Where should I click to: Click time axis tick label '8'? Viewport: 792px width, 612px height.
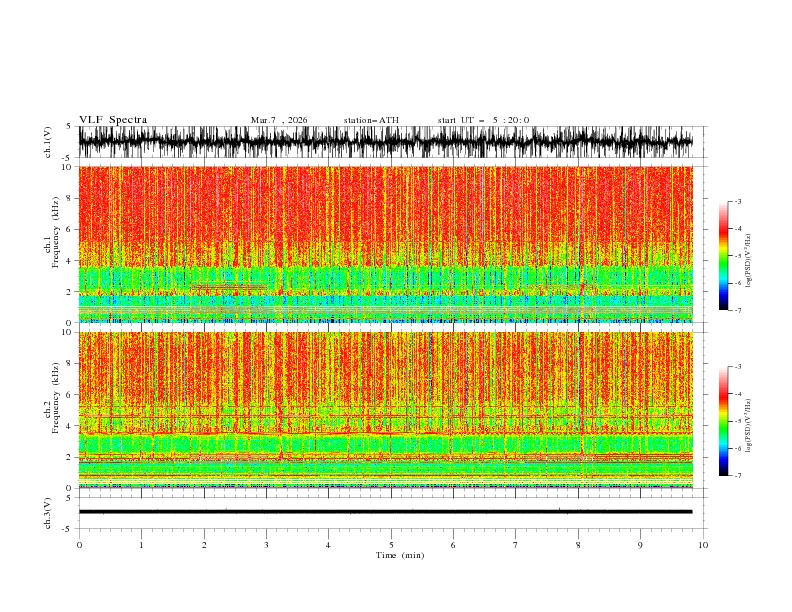point(578,545)
